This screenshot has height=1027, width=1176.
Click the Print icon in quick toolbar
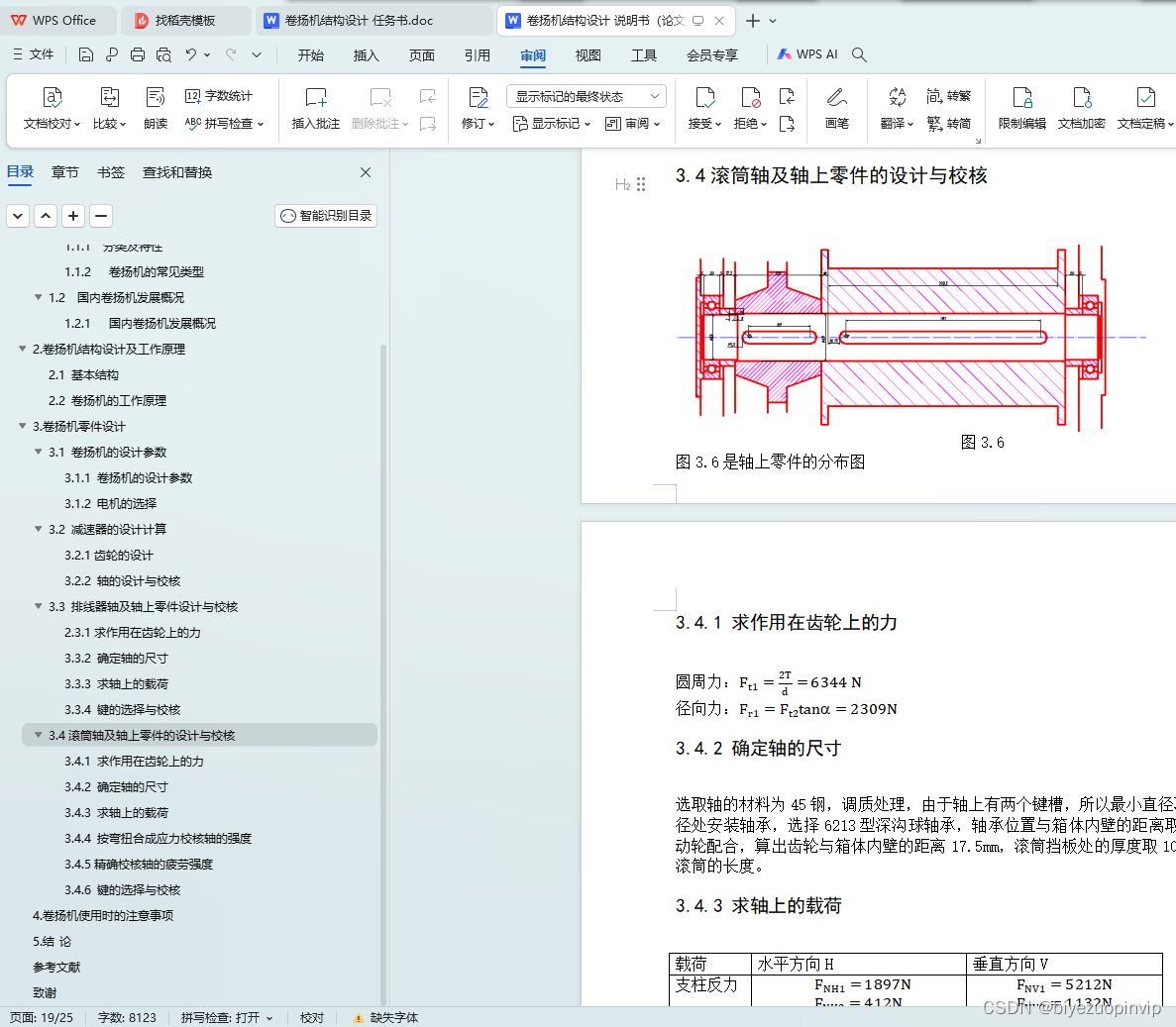[138, 54]
